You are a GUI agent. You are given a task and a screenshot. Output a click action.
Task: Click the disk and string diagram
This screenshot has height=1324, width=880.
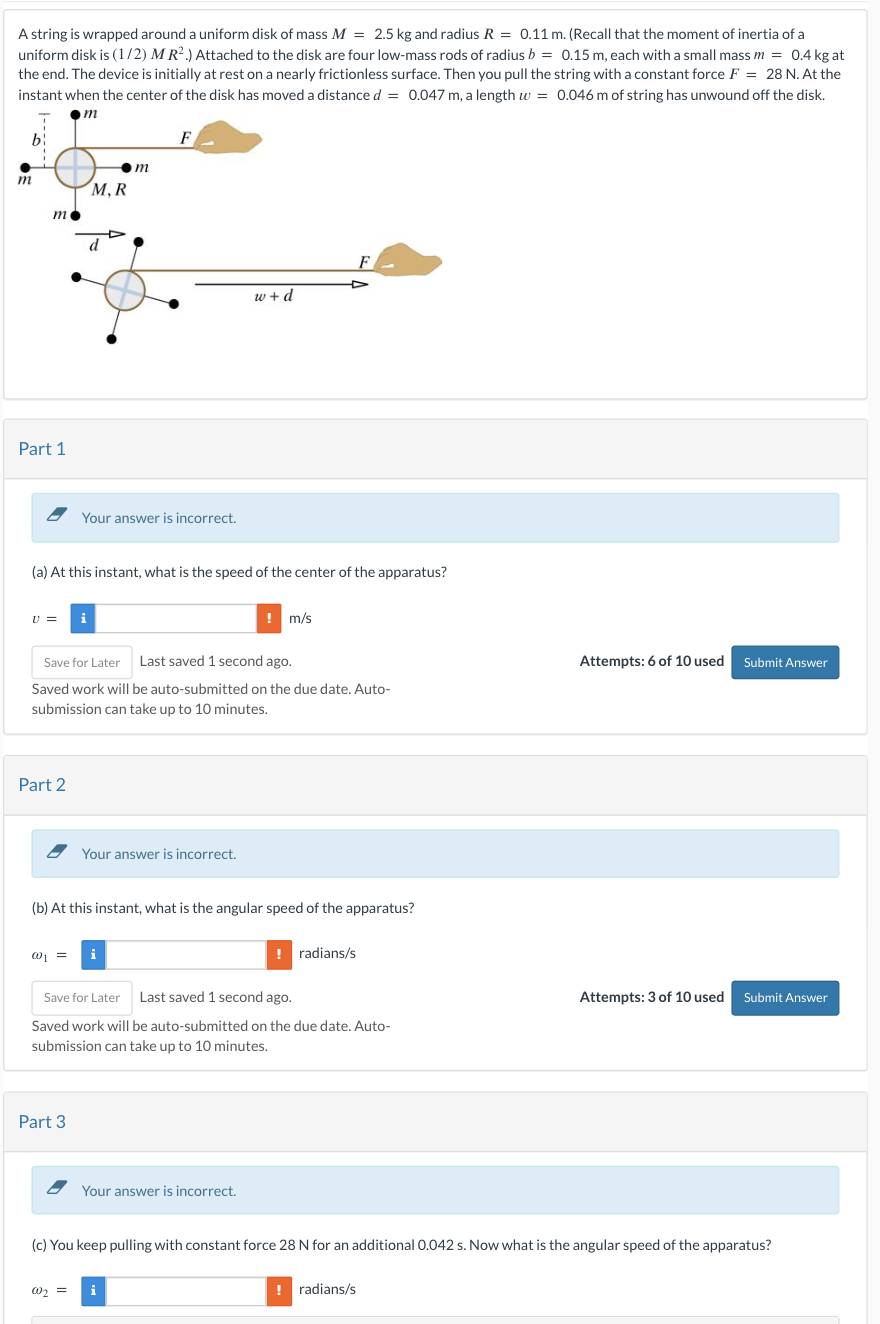point(230,230)
